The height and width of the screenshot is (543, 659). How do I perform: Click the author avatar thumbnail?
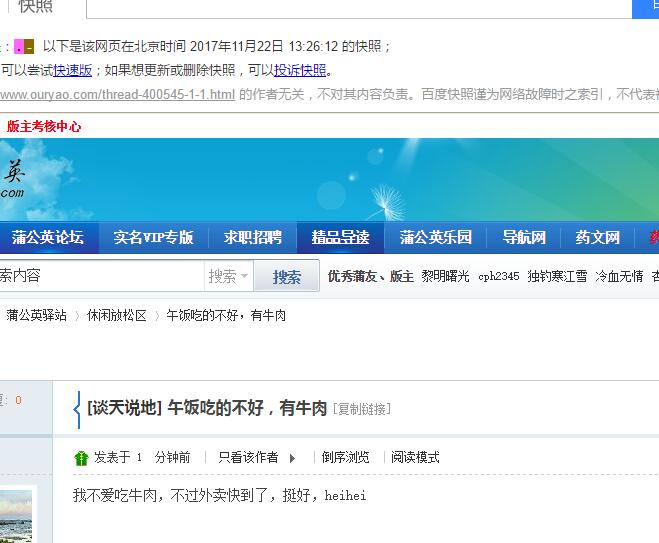pos(16,516)
